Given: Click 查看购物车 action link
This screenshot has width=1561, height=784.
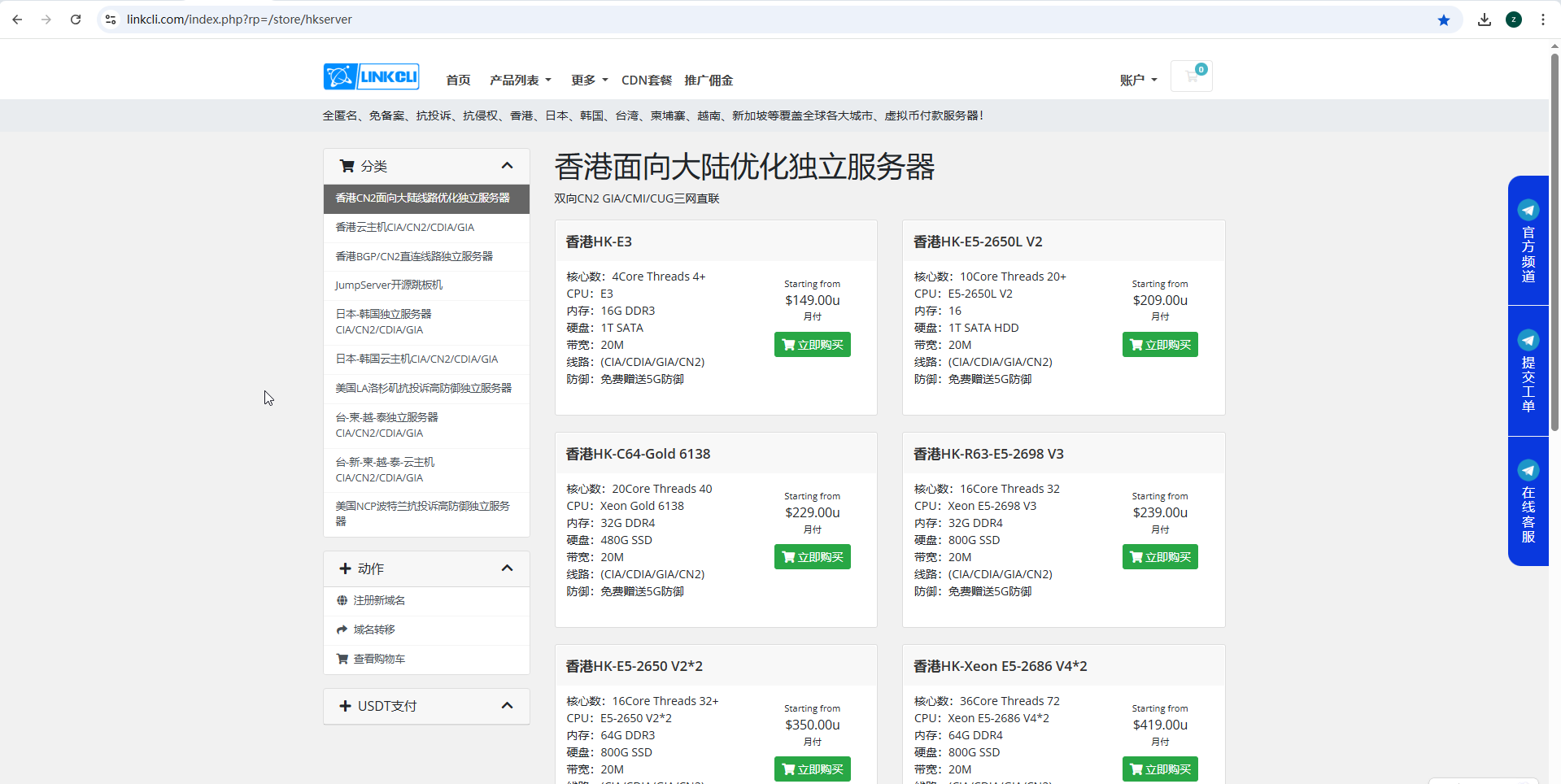Looking at the screenshot, I should pos(379,659).
